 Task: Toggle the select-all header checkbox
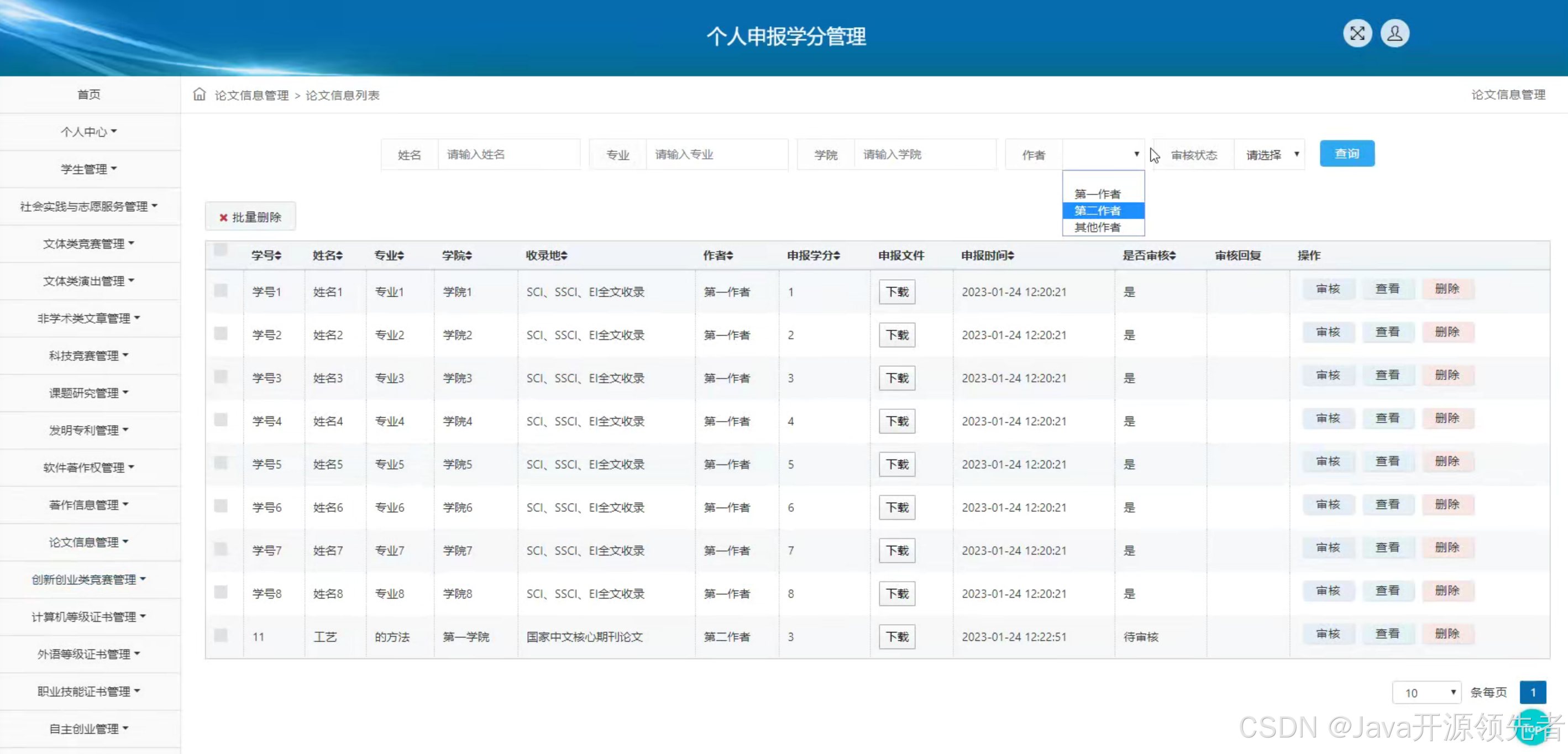pyautogui.click(x=221, y=249)
